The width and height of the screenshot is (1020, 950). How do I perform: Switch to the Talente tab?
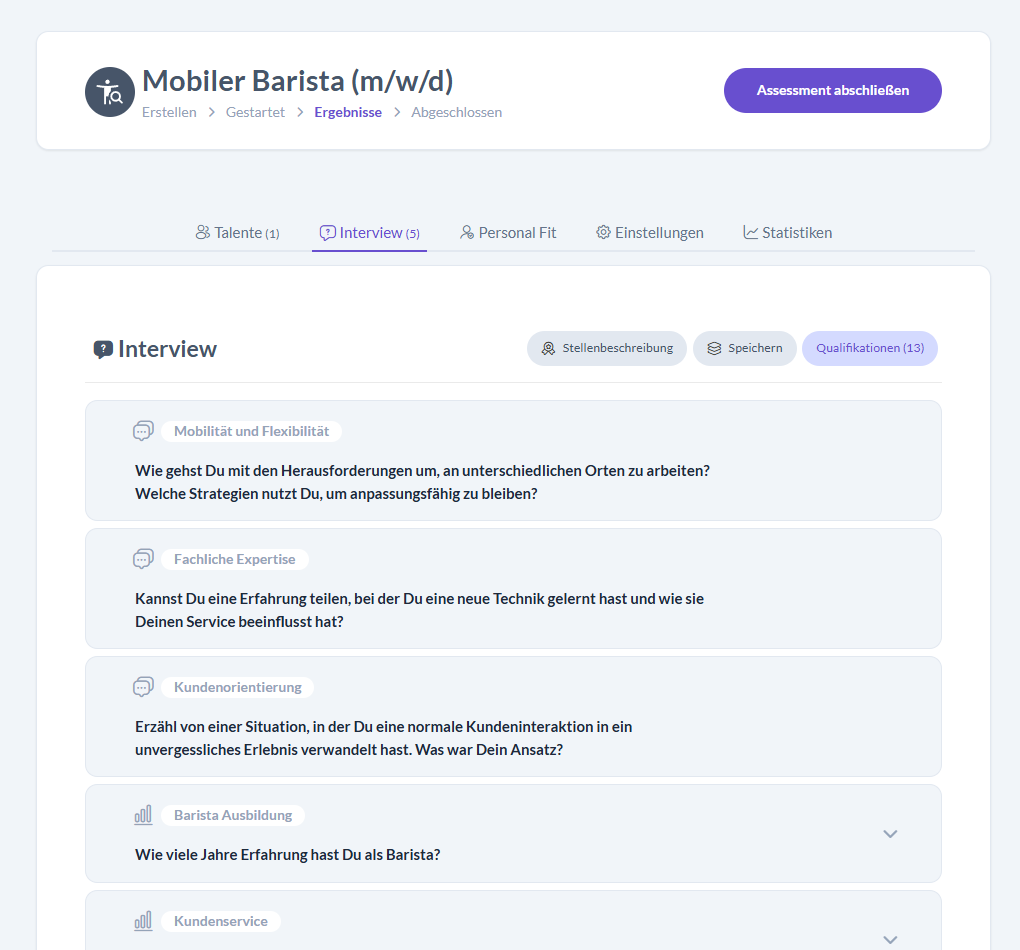click(x=237, y=232)
